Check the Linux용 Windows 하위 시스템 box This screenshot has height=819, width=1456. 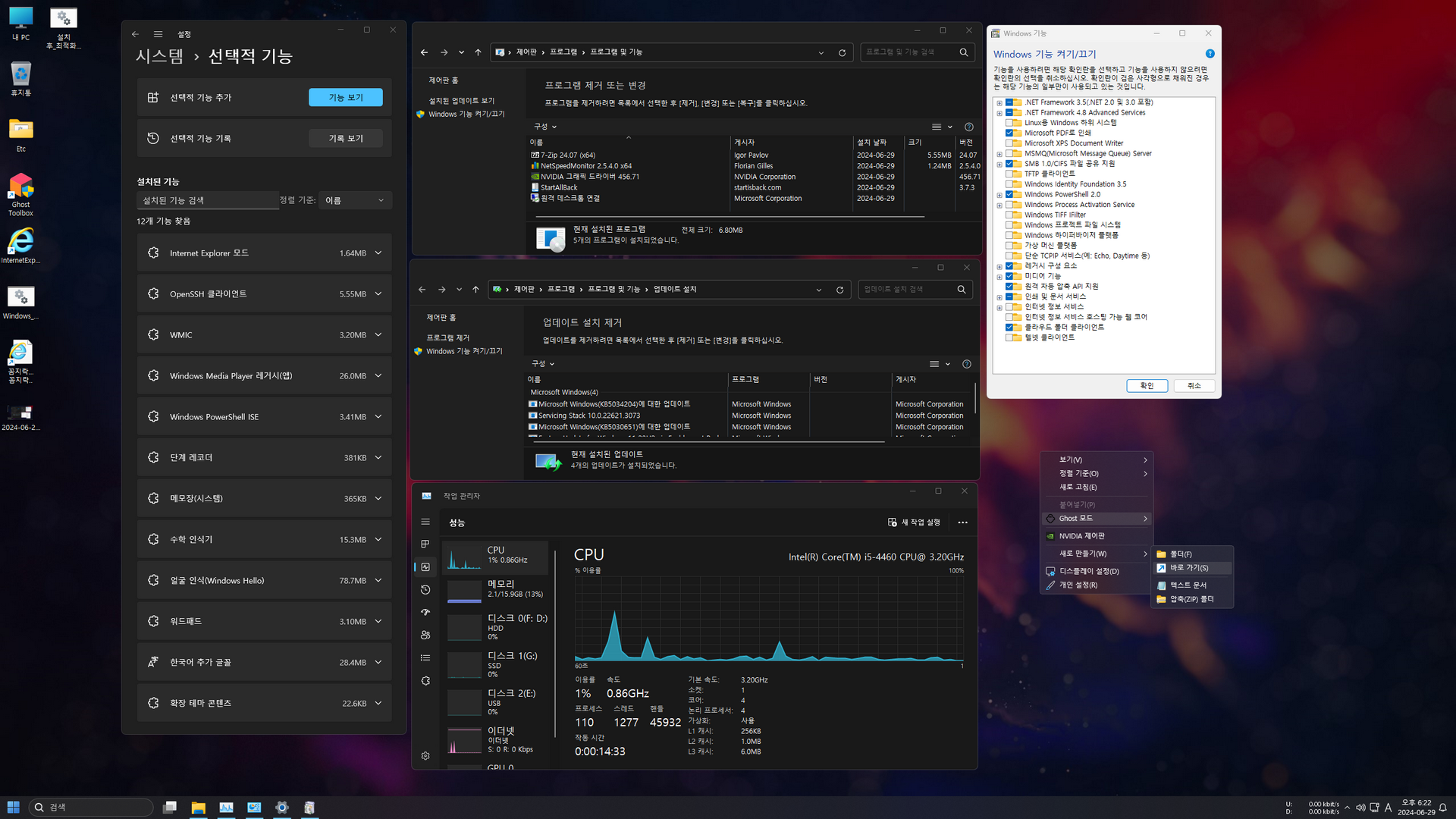coord(1009,123)
